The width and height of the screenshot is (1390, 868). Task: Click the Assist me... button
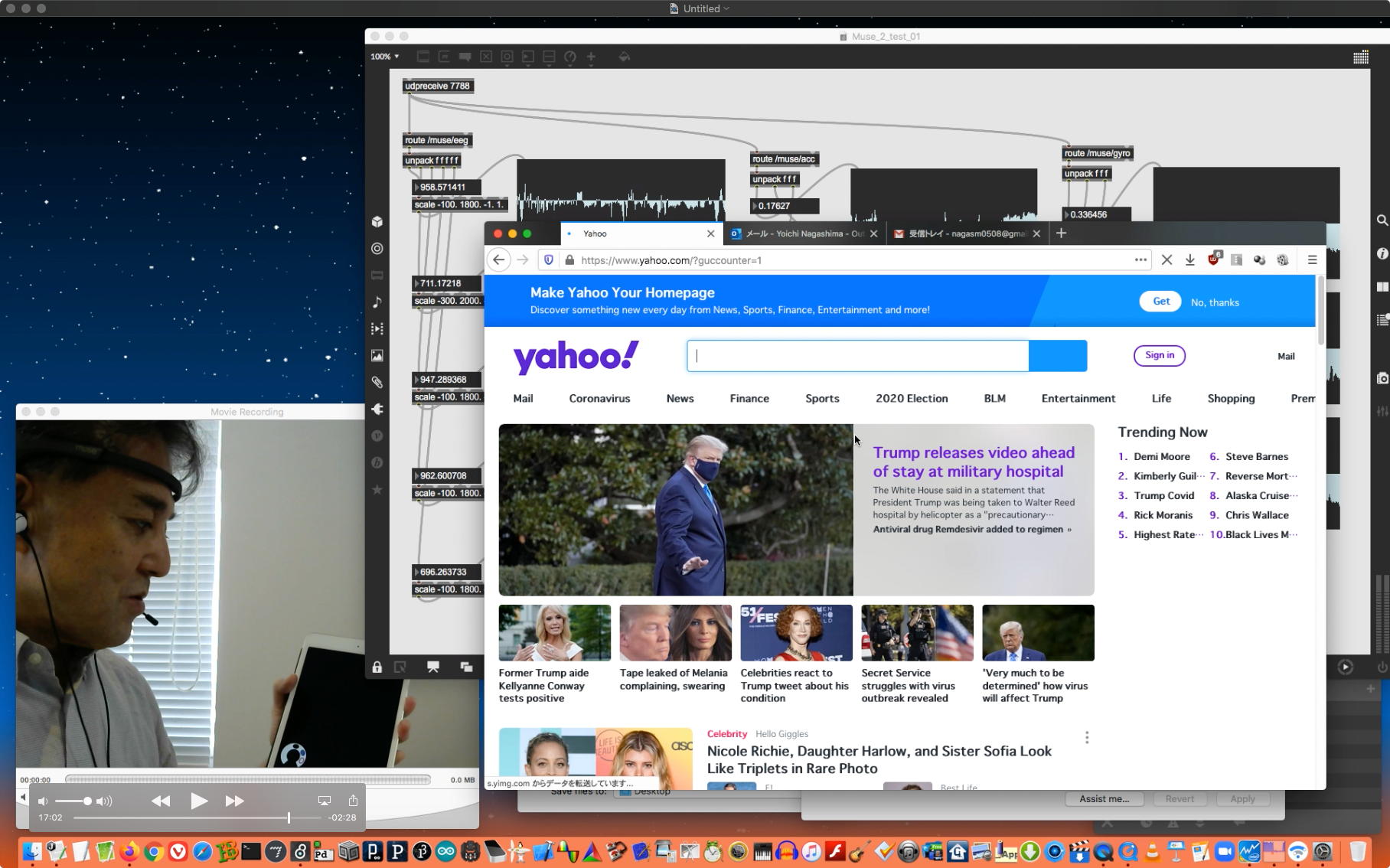coord(1104,799)
